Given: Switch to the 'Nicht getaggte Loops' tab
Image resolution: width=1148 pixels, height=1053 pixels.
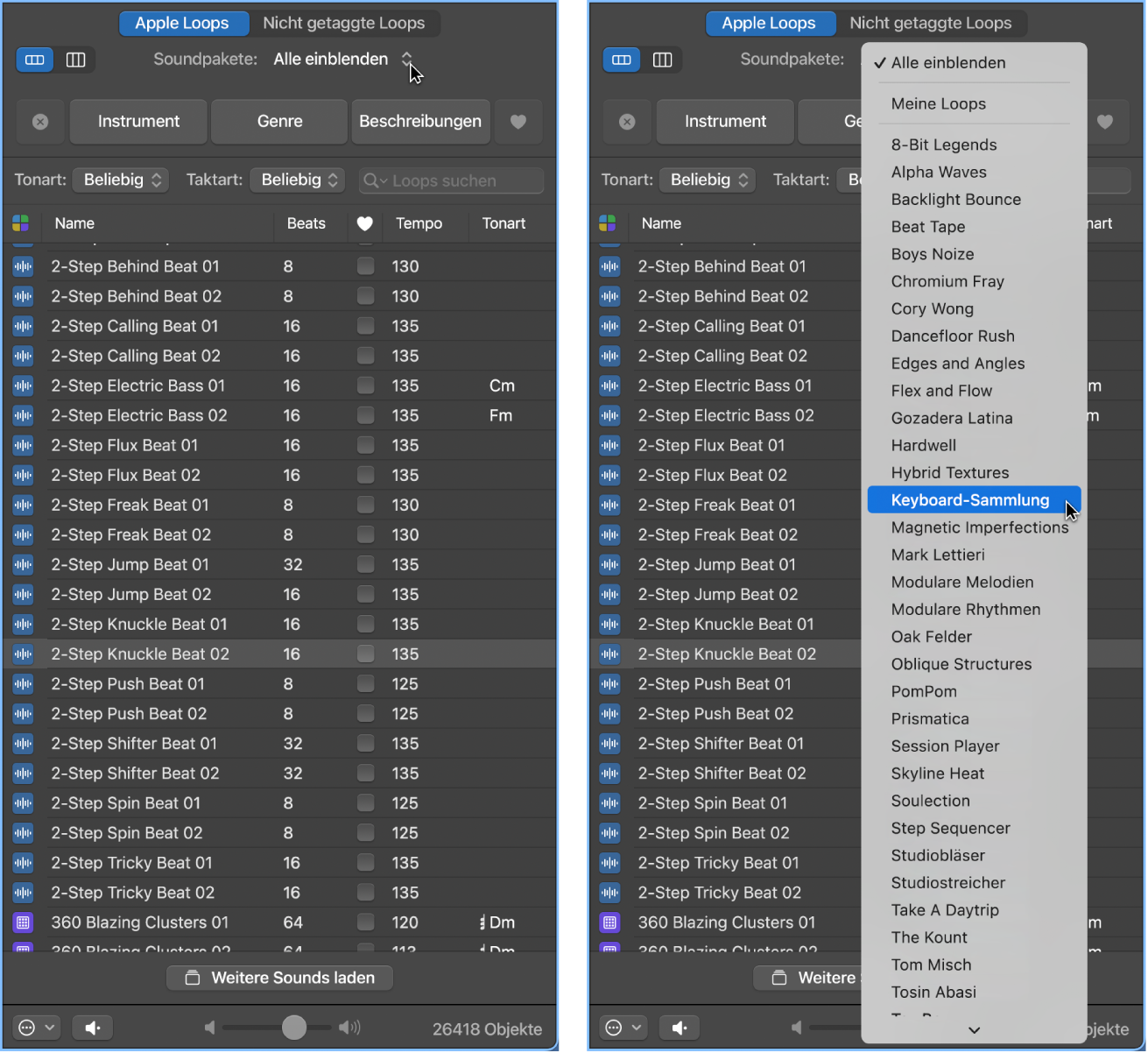Looking at the screenshot, I should pos(344,23).
